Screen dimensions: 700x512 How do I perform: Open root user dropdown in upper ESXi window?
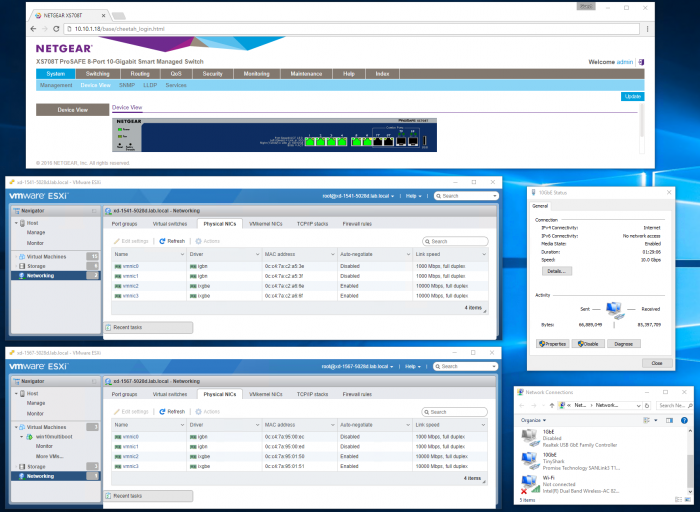(x=358, y=196)
